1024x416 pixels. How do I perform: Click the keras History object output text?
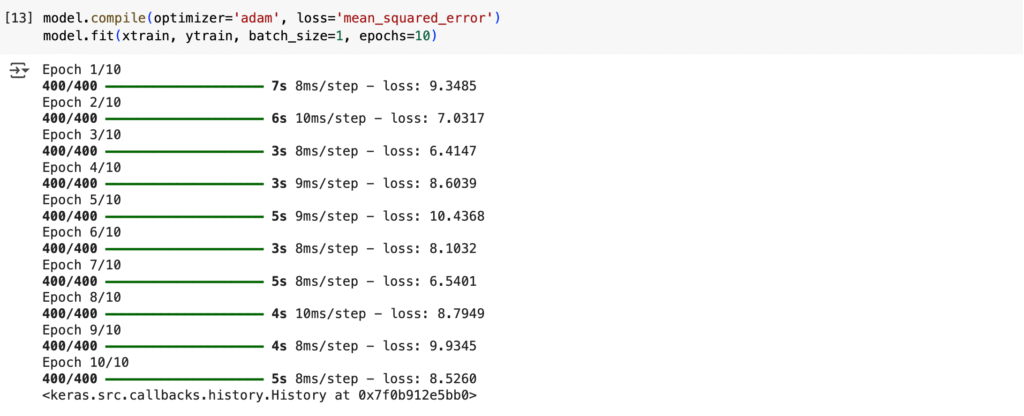coord(259,395)
